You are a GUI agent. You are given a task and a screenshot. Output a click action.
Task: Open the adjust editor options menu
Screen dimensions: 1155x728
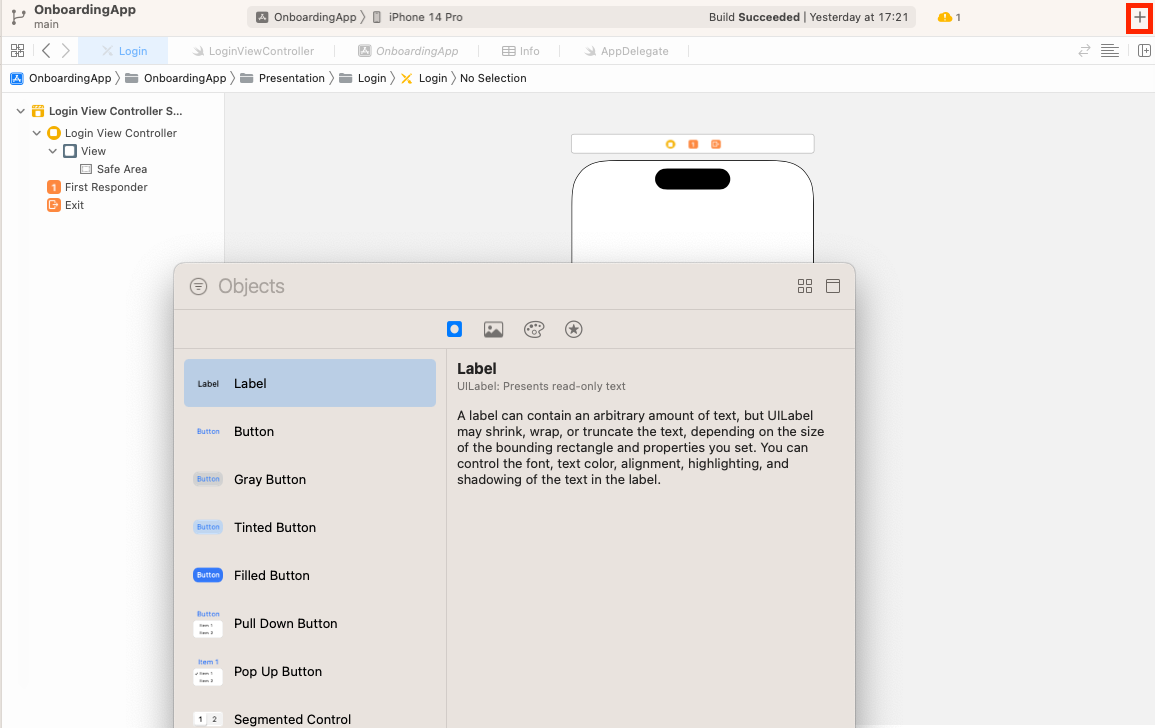coord(1110,50)
